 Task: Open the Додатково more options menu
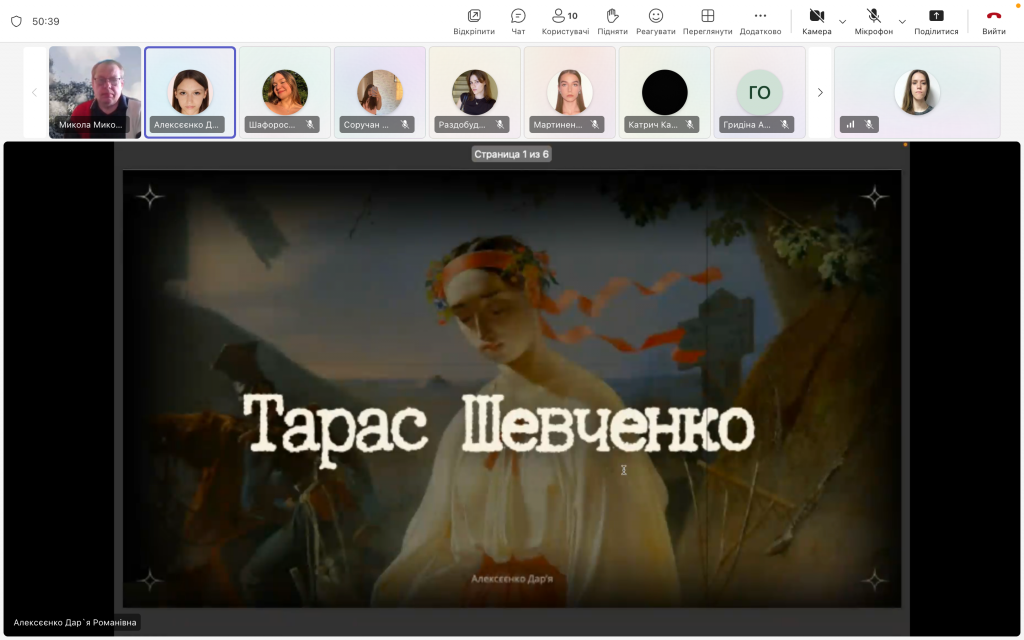point(760,20)
